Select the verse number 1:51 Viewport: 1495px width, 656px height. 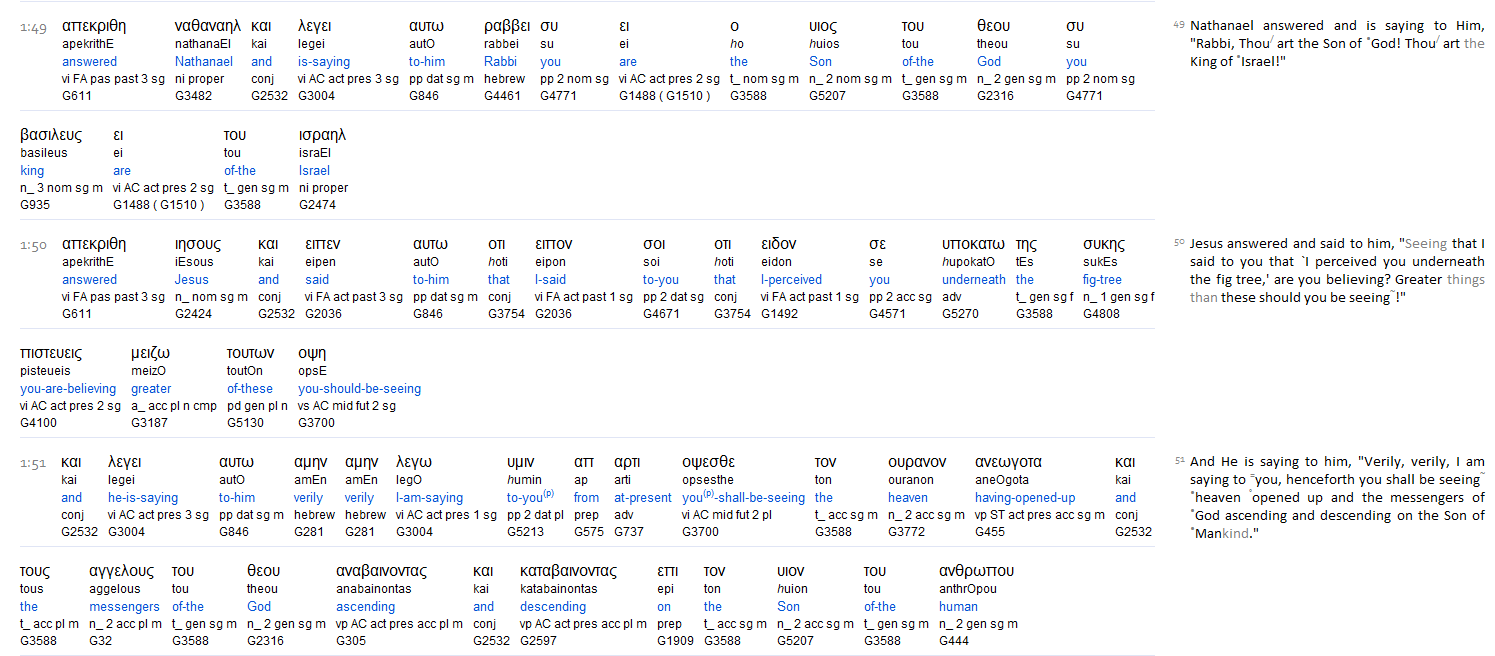click(33, 463)
